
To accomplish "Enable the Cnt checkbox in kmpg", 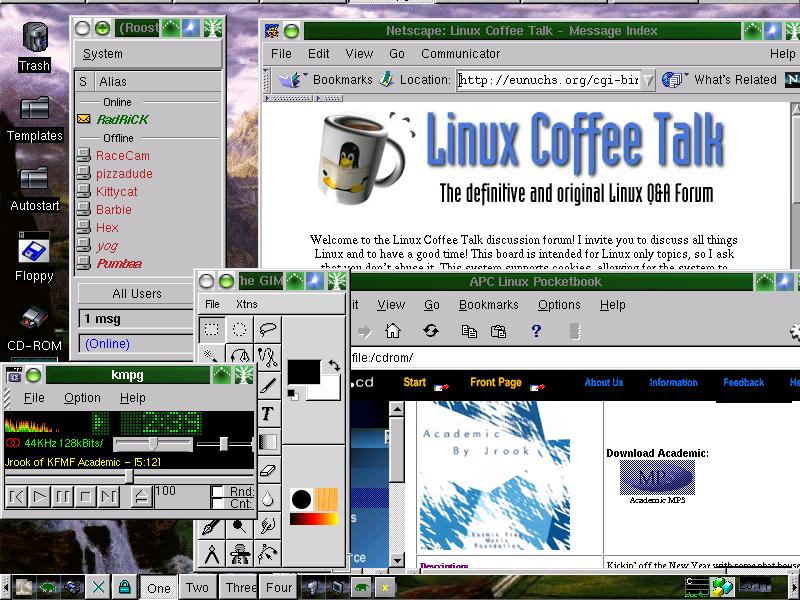I will pos(217,504).
